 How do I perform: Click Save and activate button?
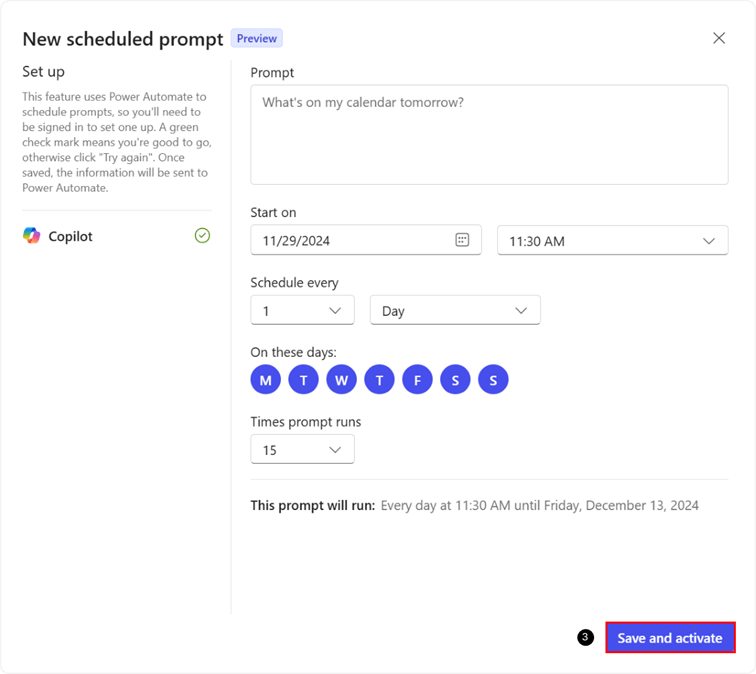coord(670,638)
